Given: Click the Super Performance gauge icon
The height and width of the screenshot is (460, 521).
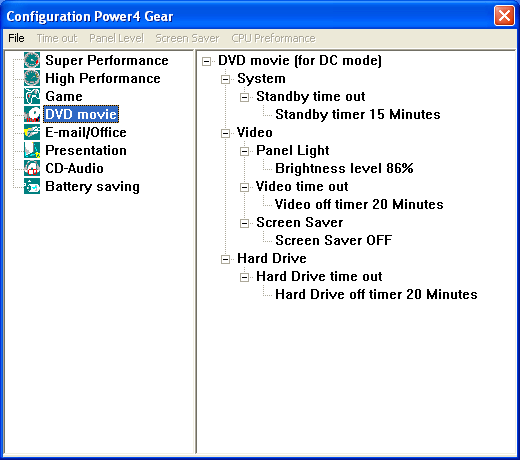Looking at the screenshot, I should [32, 60].
